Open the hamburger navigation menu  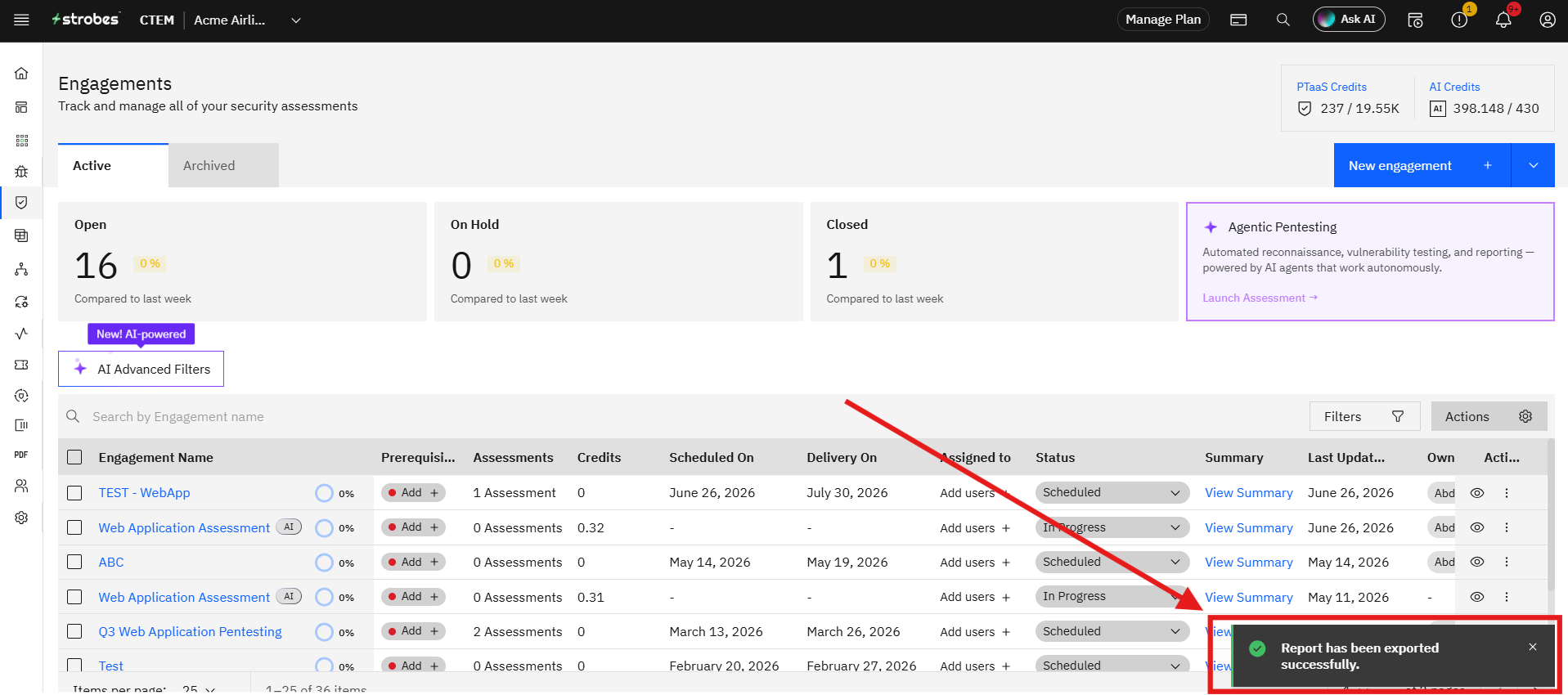click(x=22, y=20)
